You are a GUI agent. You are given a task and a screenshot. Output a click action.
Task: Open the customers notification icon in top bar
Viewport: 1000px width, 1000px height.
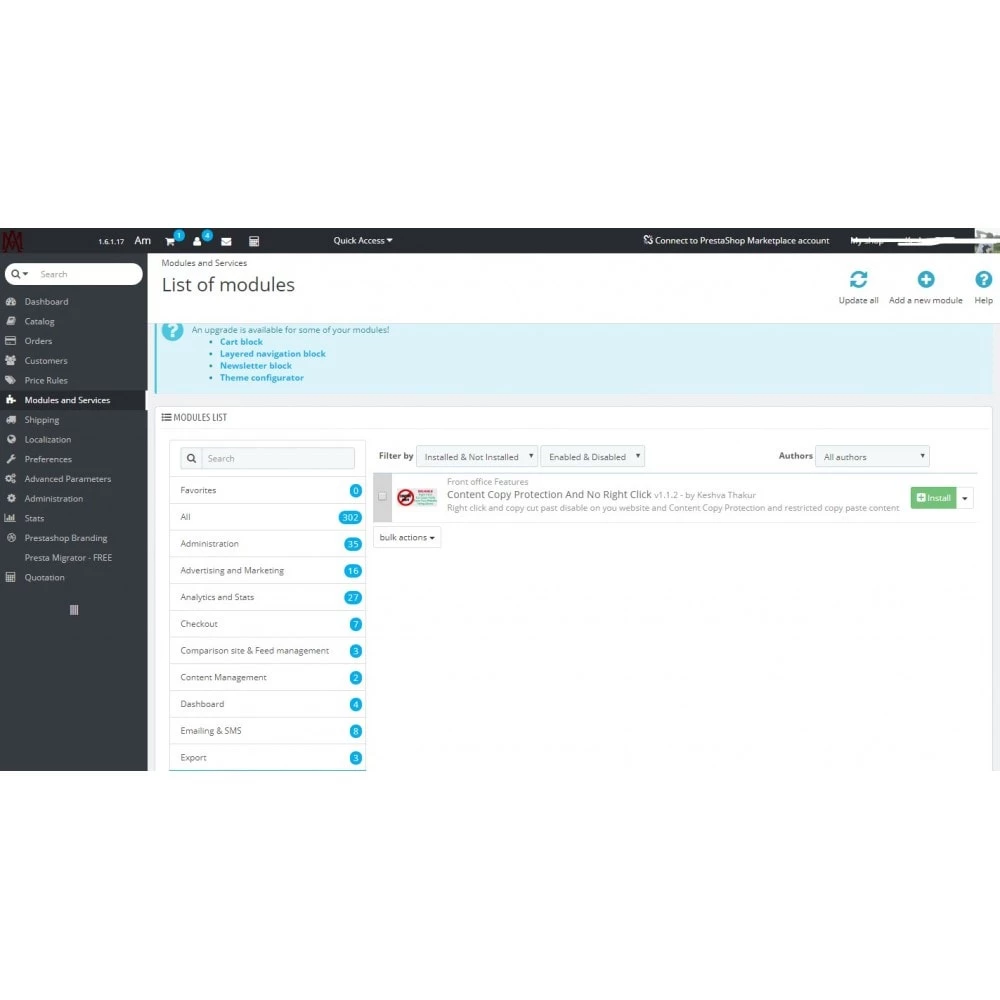coord(197,241)
